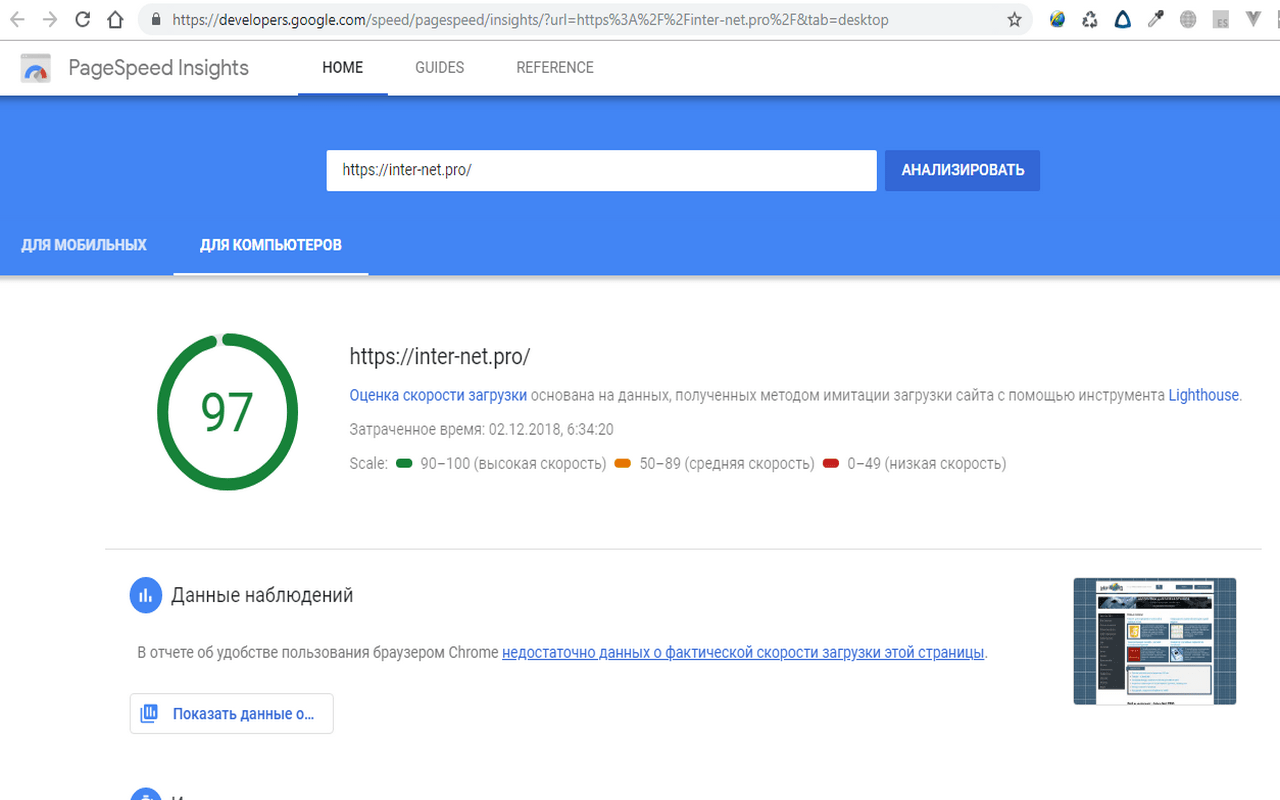Open the GUIDES tab

click(440, 68)
